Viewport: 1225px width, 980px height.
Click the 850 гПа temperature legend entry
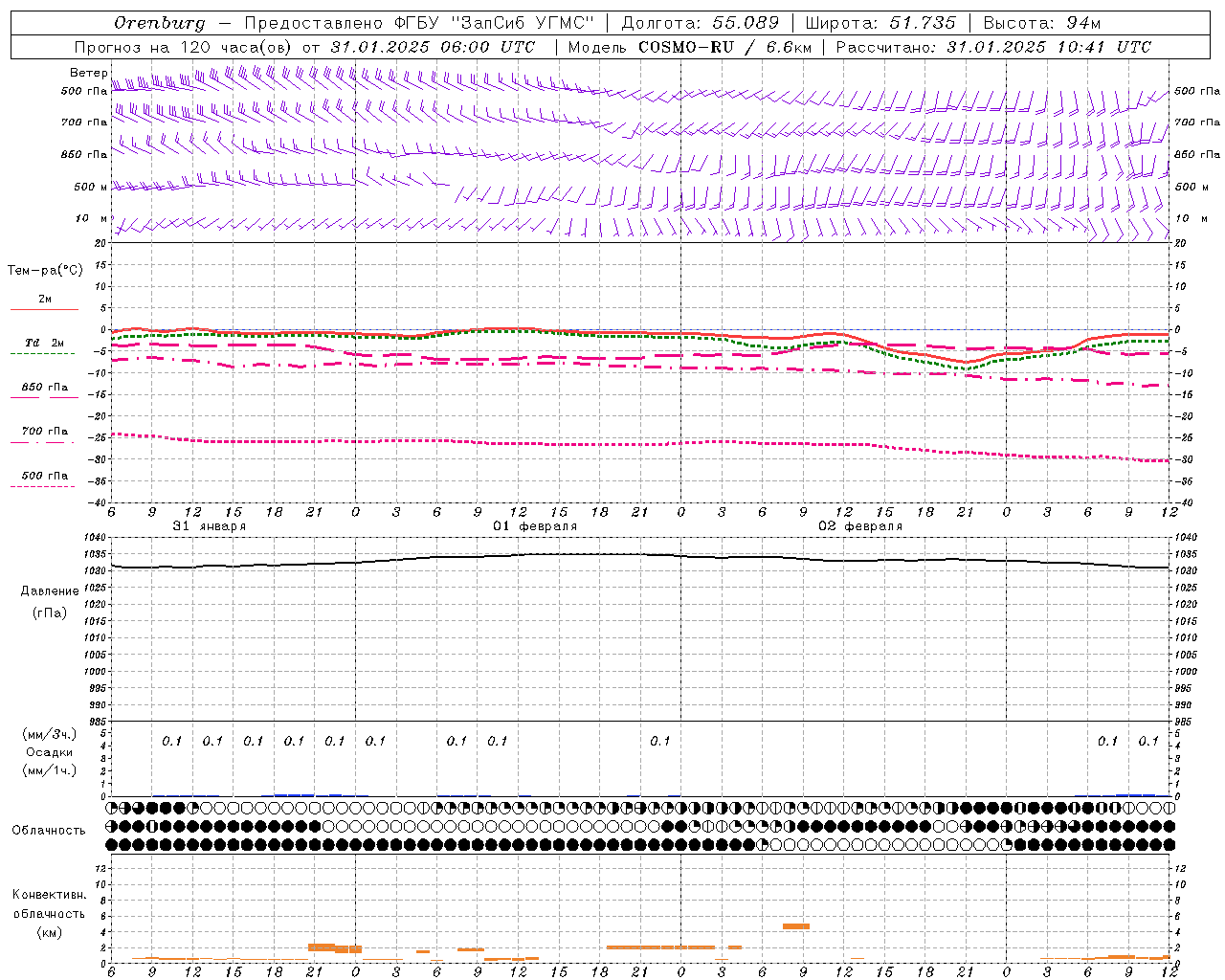45,388
